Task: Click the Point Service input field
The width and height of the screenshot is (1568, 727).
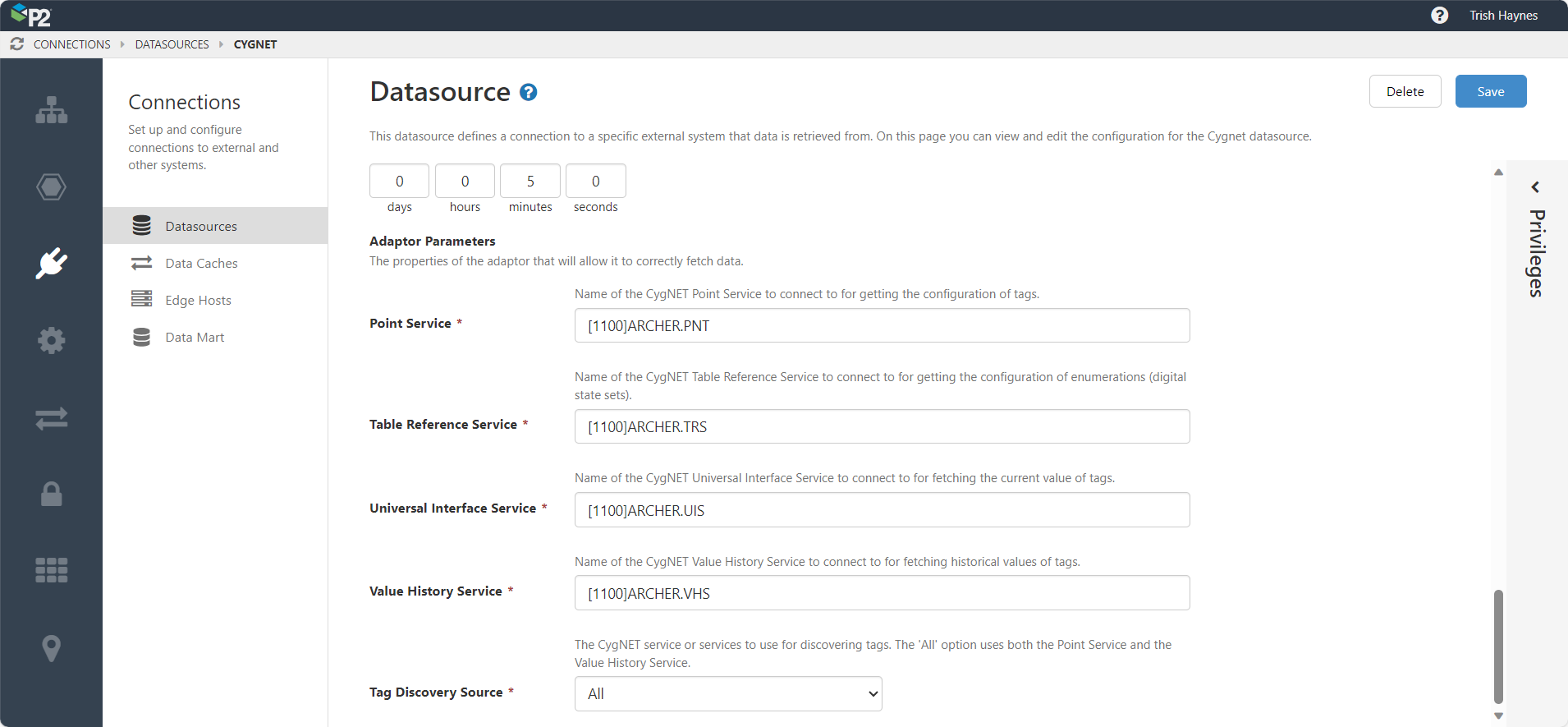Action: click(x=882, y=326)
